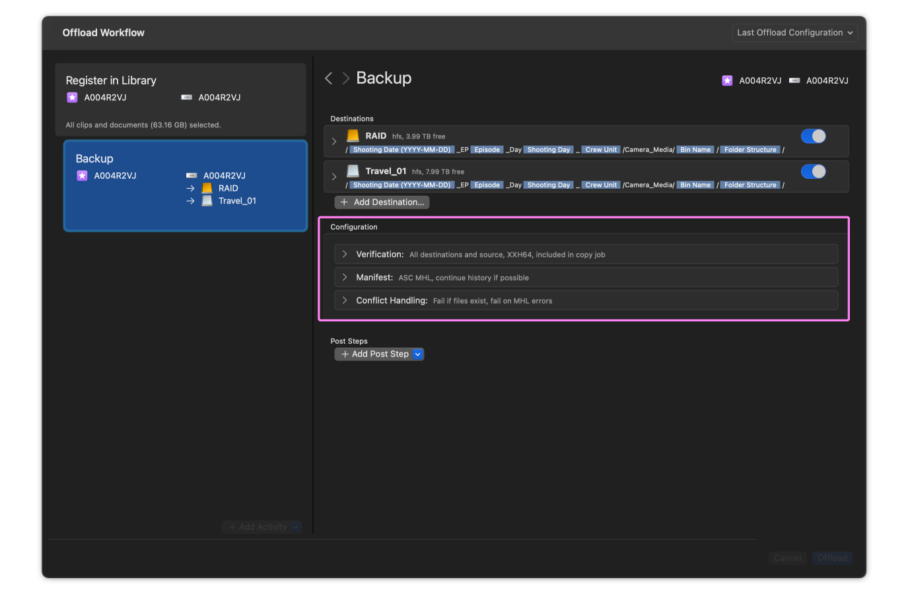Click the Cancel button
The width and height of the screenshot is (908, 594).
coord(788,558)
